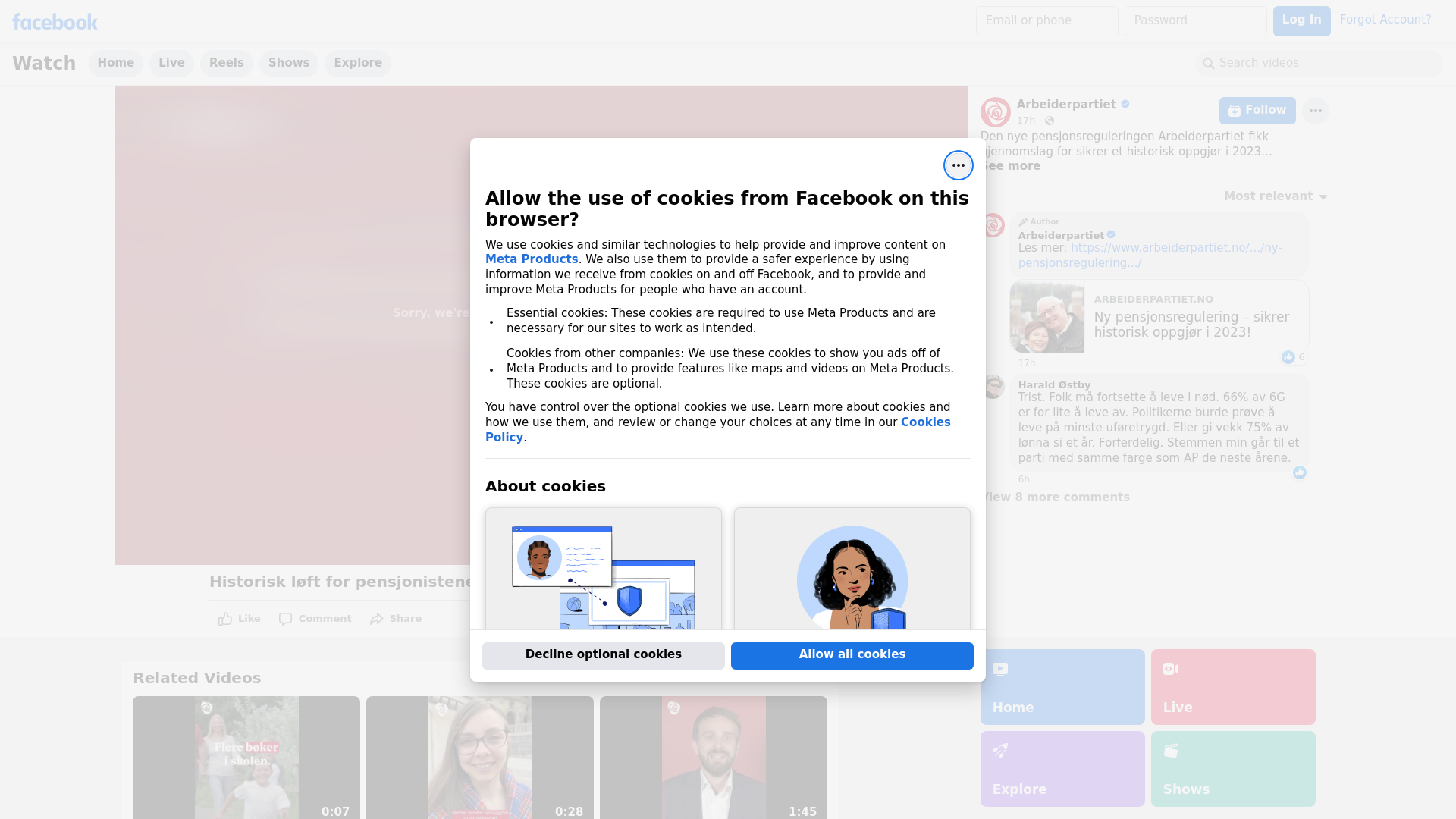This screenshot has width=1456, height=819.
Task: Open the Home tile with video icon
Action: coord(1062,687)
